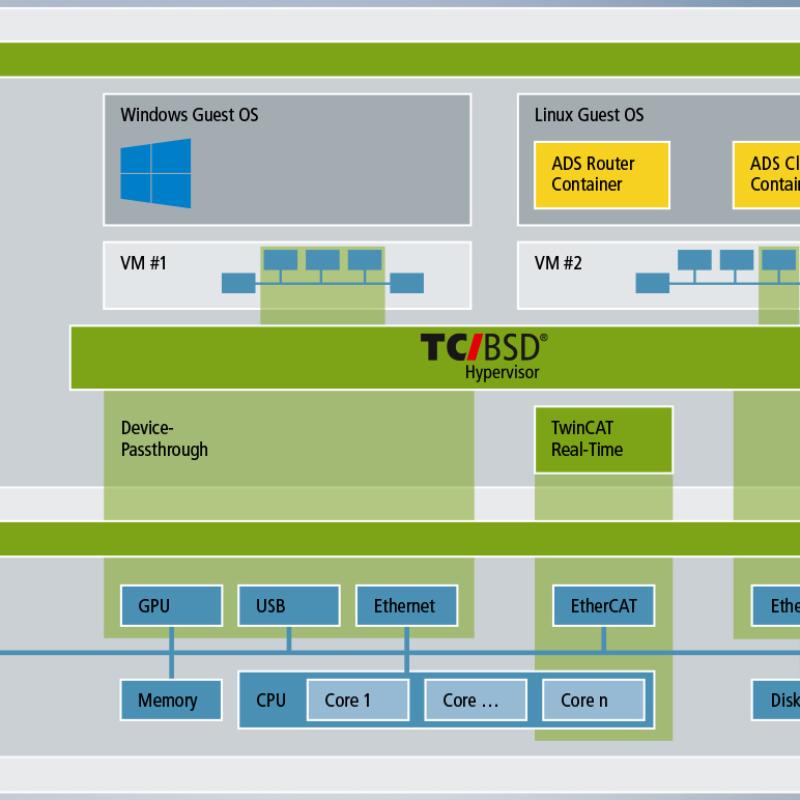800x800 pixels.
Task: Click the Memory hardware block
Action: pyautogui.click(x=171, y=700)
